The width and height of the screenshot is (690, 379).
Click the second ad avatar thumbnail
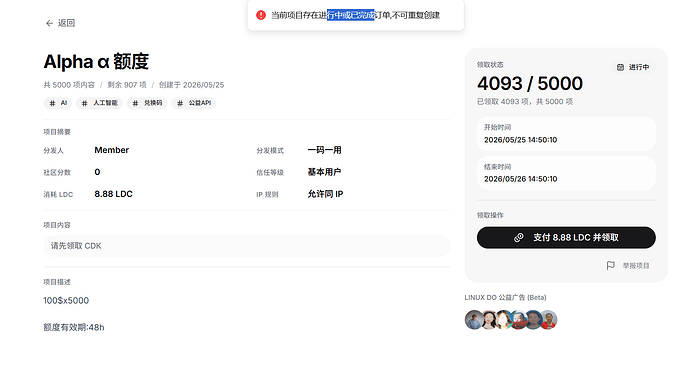tap(488, 320)
